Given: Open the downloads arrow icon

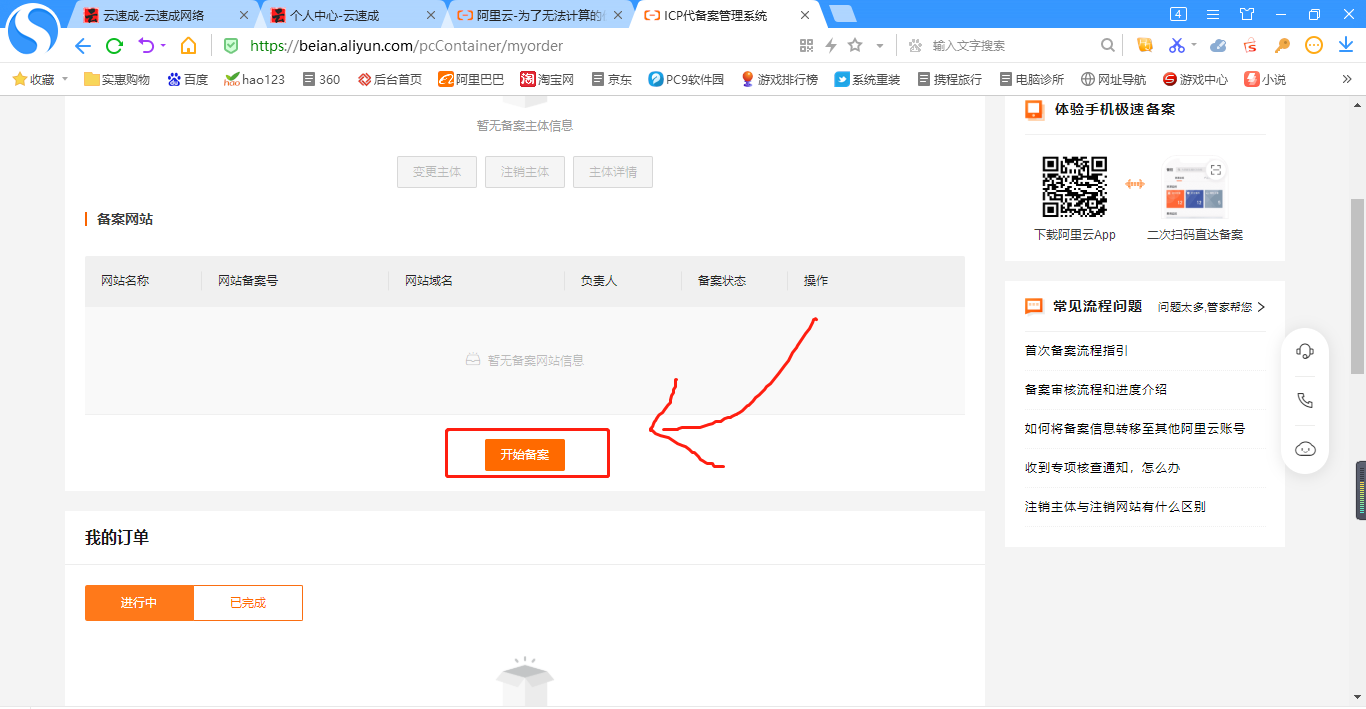Looking at the screenshot, I should coord(1345,45).
